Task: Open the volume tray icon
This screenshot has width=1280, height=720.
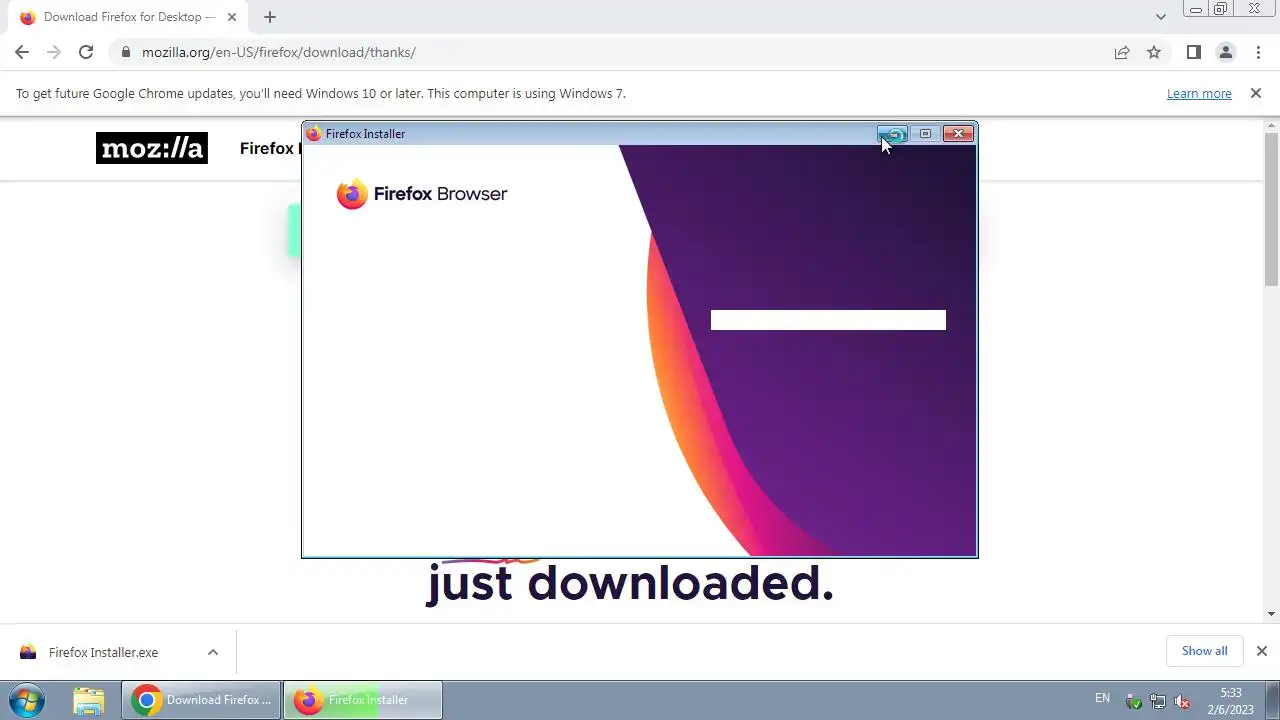Action: pyautogui.click(x=1182, y=701)
